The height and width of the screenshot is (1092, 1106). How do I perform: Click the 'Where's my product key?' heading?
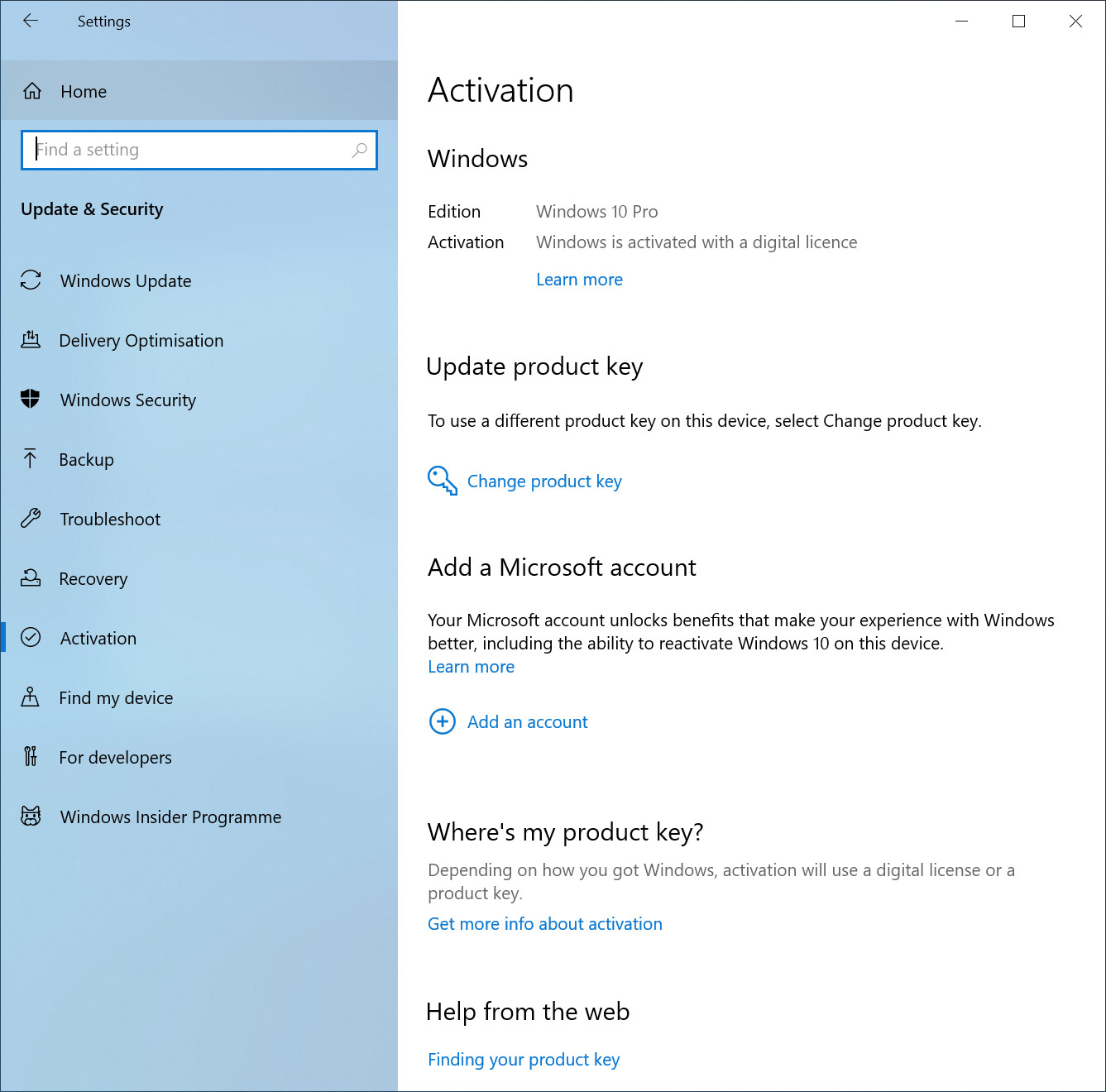click(565, 832)
